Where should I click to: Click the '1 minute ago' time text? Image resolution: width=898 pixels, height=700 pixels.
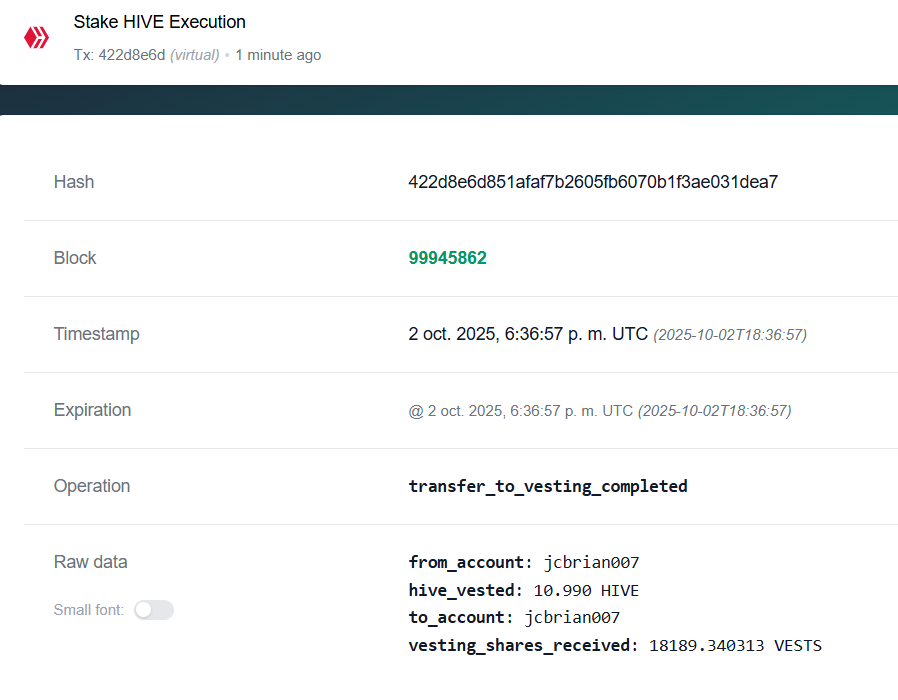278,55
